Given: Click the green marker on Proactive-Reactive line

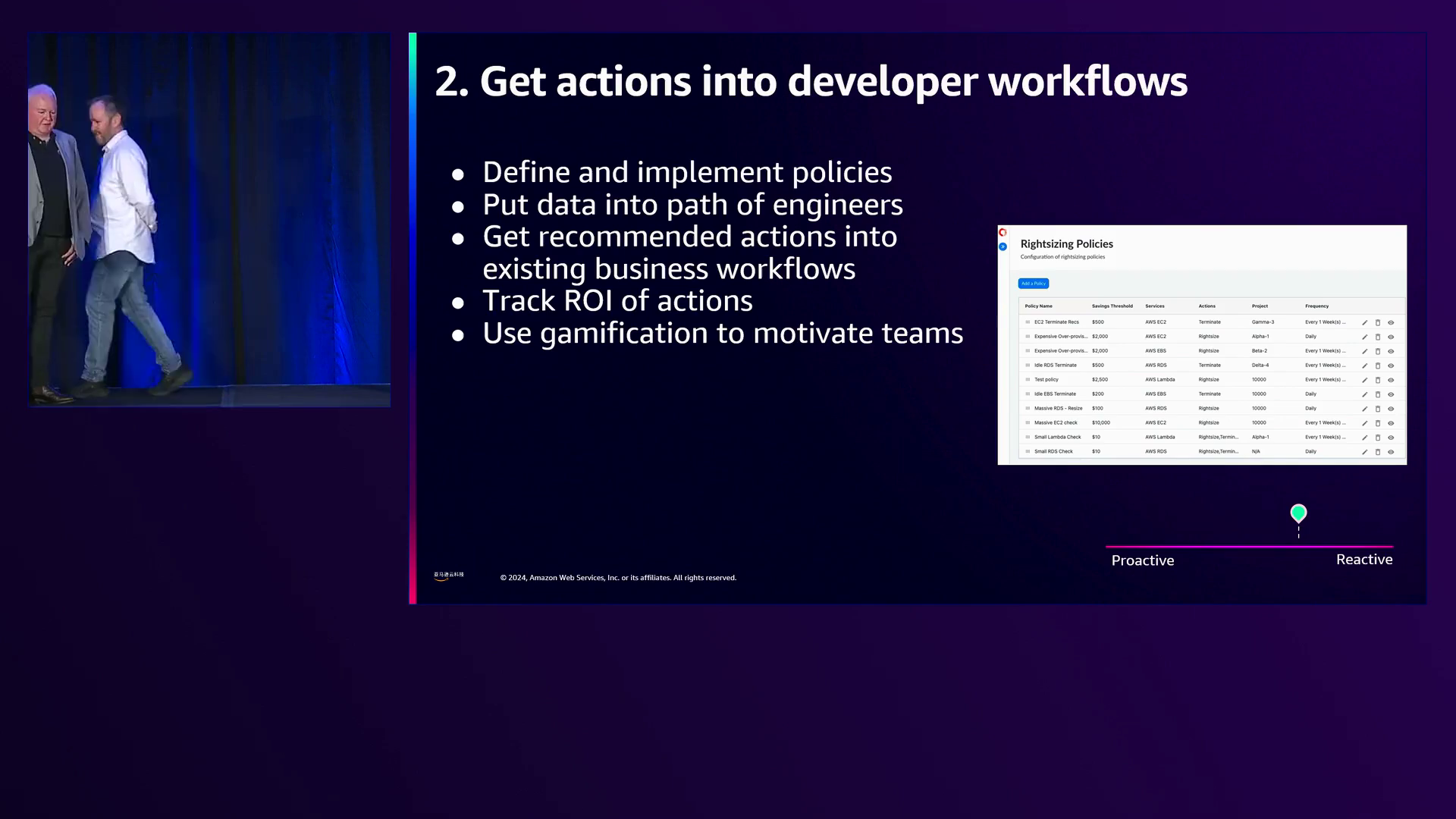Looking at the screenshot, I should [1298, 513].
